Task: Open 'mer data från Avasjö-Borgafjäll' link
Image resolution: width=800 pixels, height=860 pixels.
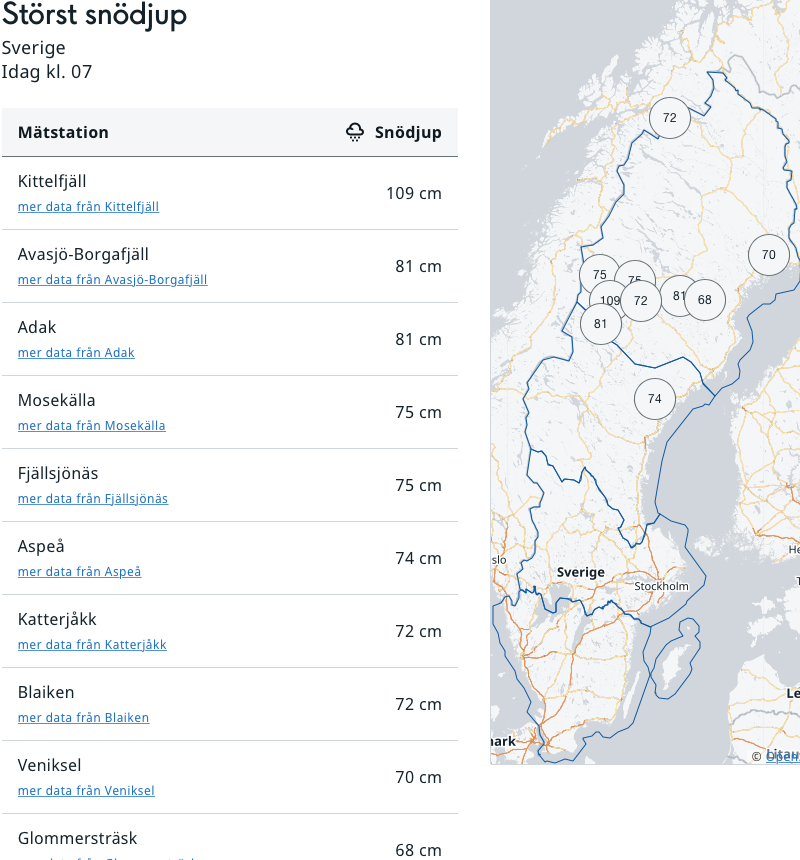Action: click(112, 280)
